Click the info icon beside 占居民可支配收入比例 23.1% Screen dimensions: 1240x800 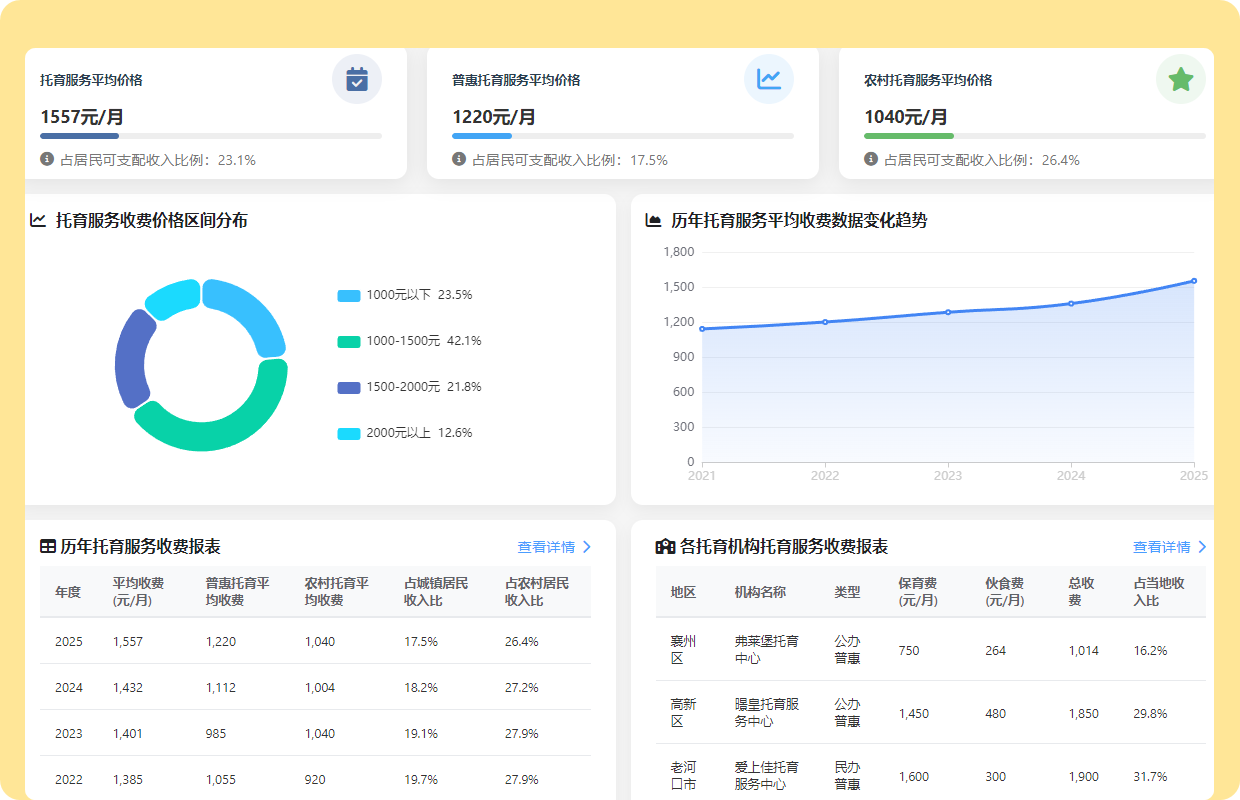47,159
